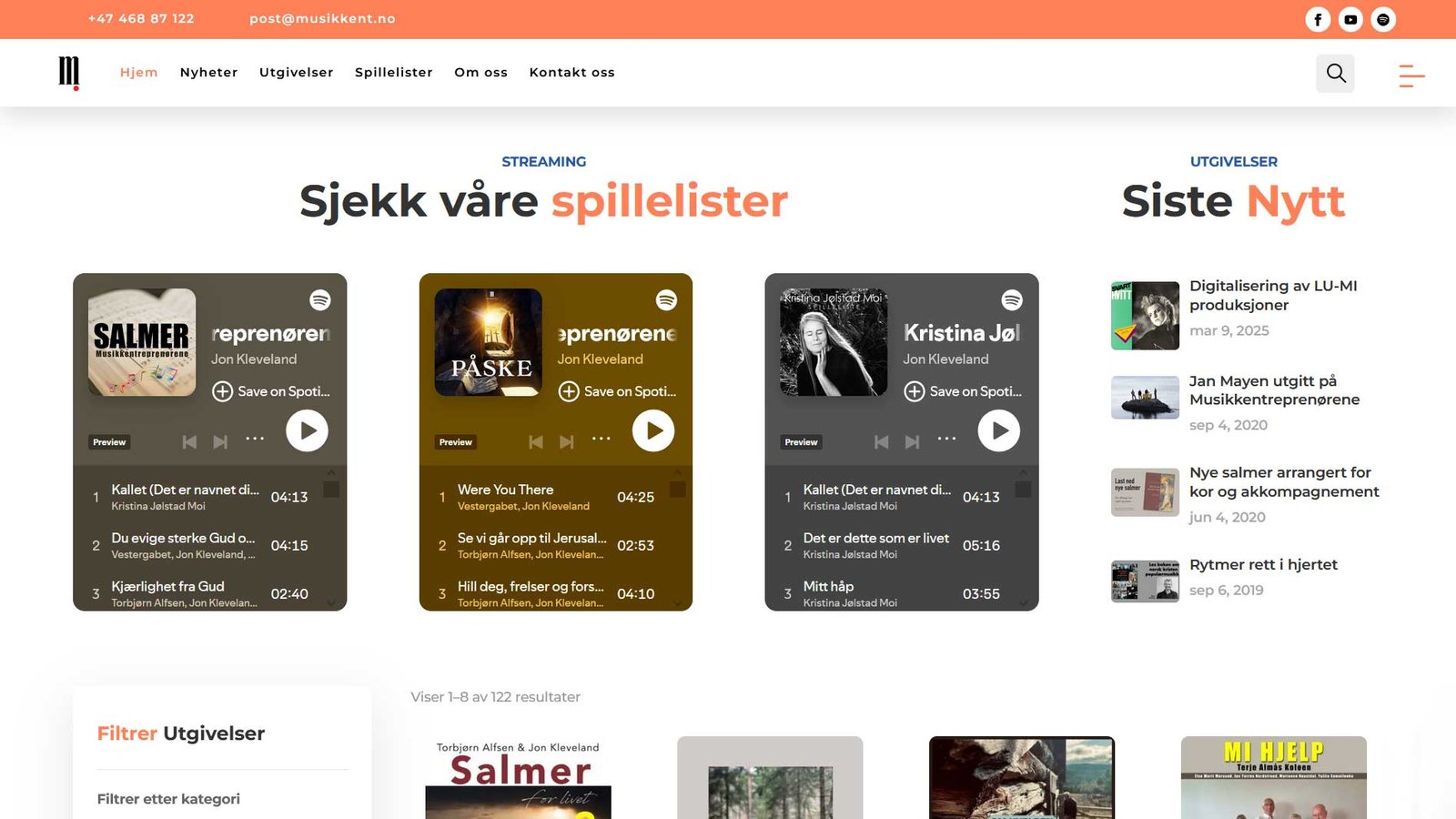Open the Spillelister menu item
This screenshot has width=1456, height=819.
tap(394, 73)
